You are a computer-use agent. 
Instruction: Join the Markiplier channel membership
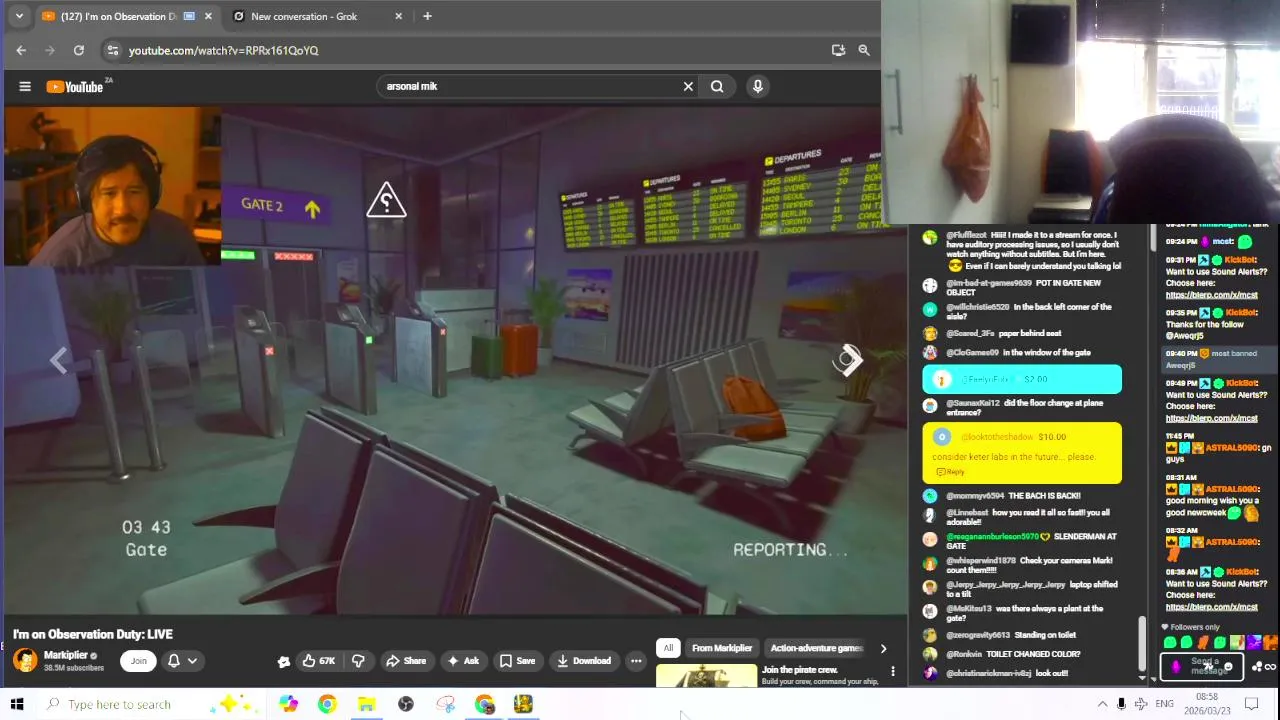point(138,660)
